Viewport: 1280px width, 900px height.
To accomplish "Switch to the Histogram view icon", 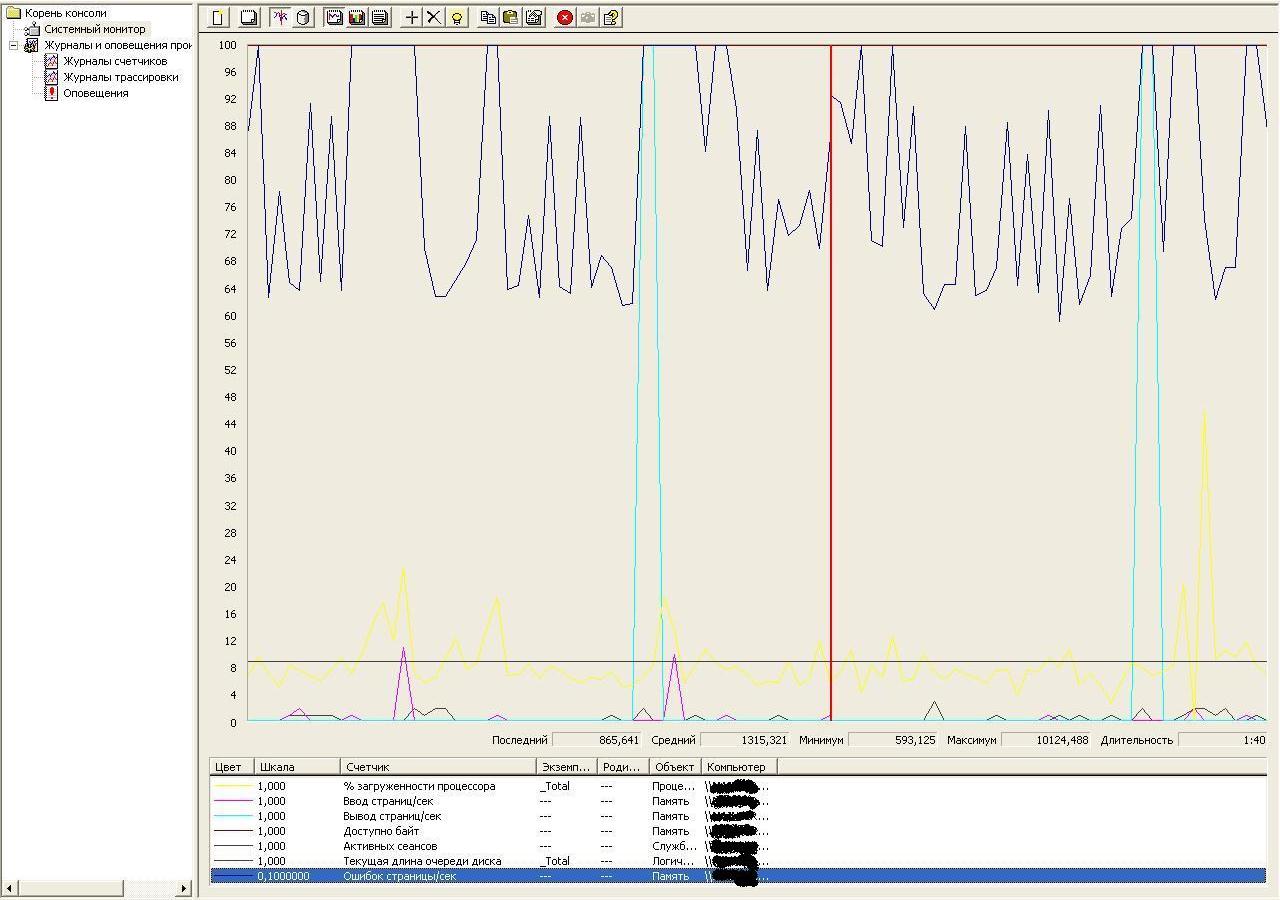I will point(357,17).
